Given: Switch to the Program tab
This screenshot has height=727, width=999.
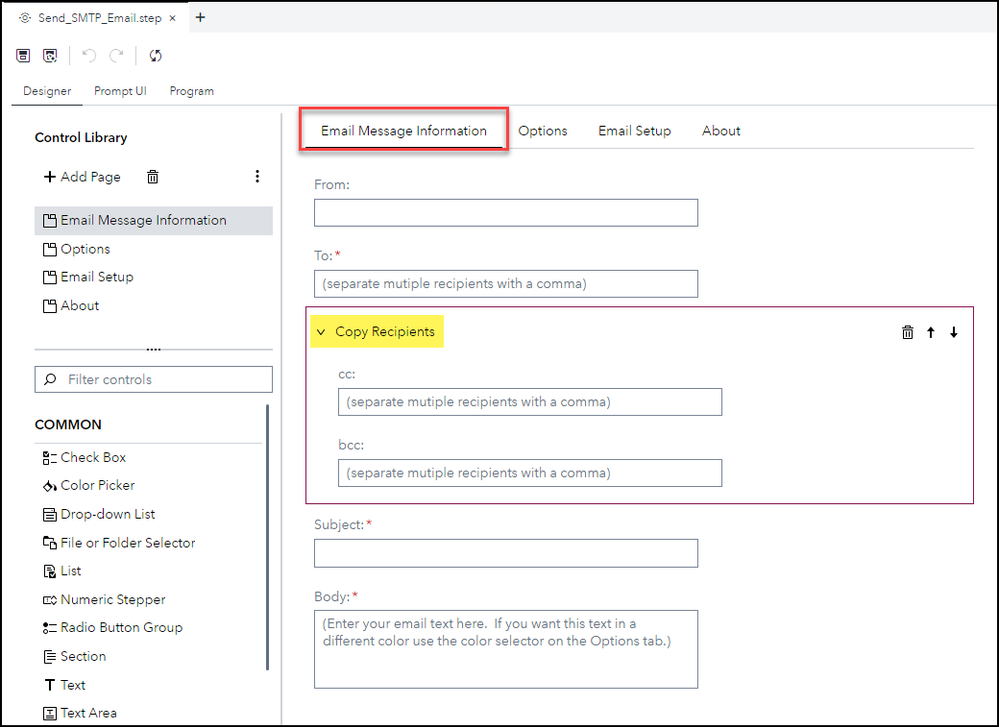Looking at the screenshot, I should pyautogui.click(x=192, y=91).
